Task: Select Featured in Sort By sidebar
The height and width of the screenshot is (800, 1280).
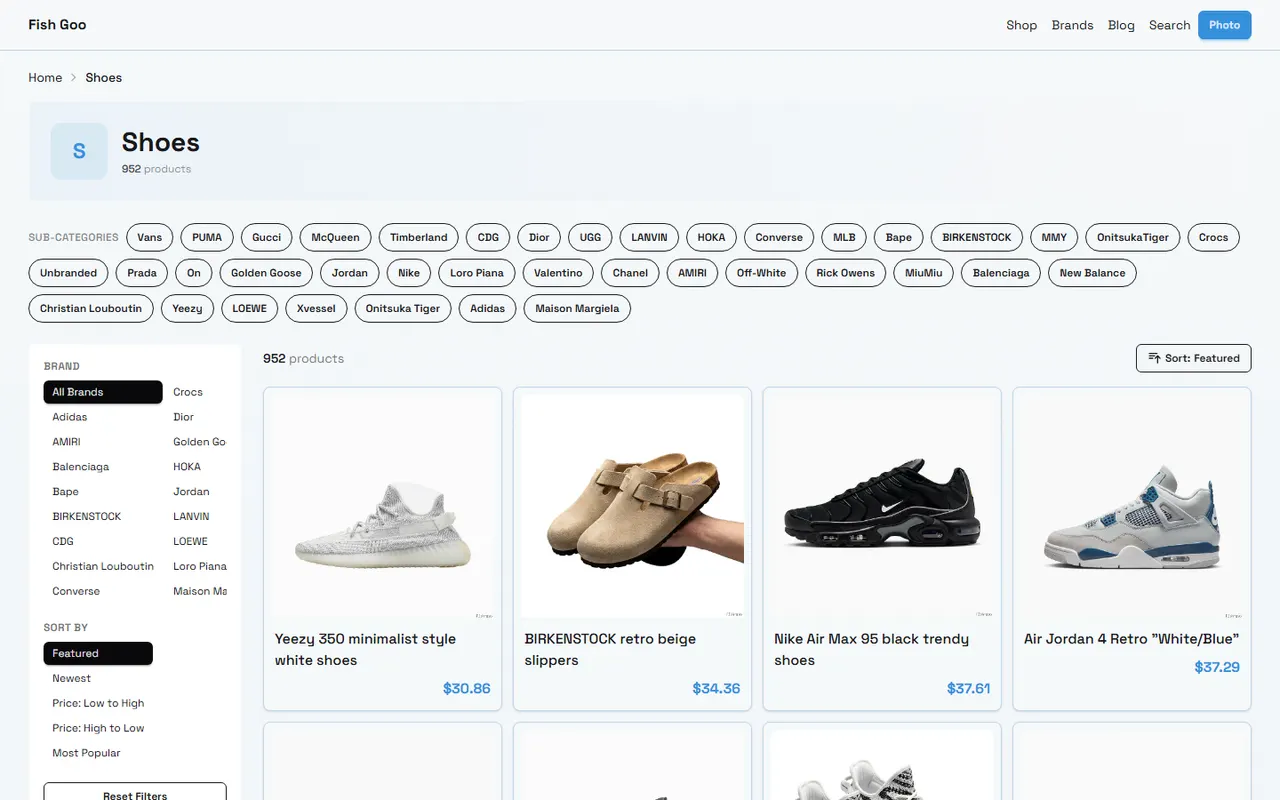Action: coord(98,653)
